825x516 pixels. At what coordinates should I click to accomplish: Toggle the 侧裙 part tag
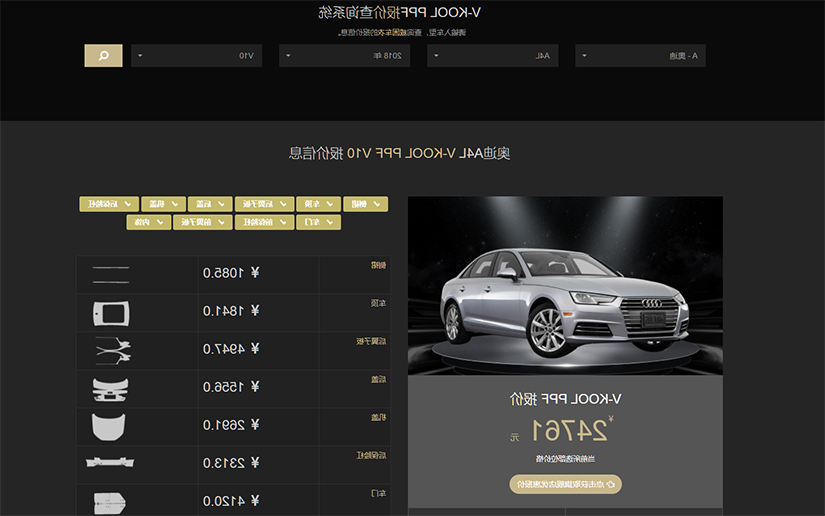point(366,204)
